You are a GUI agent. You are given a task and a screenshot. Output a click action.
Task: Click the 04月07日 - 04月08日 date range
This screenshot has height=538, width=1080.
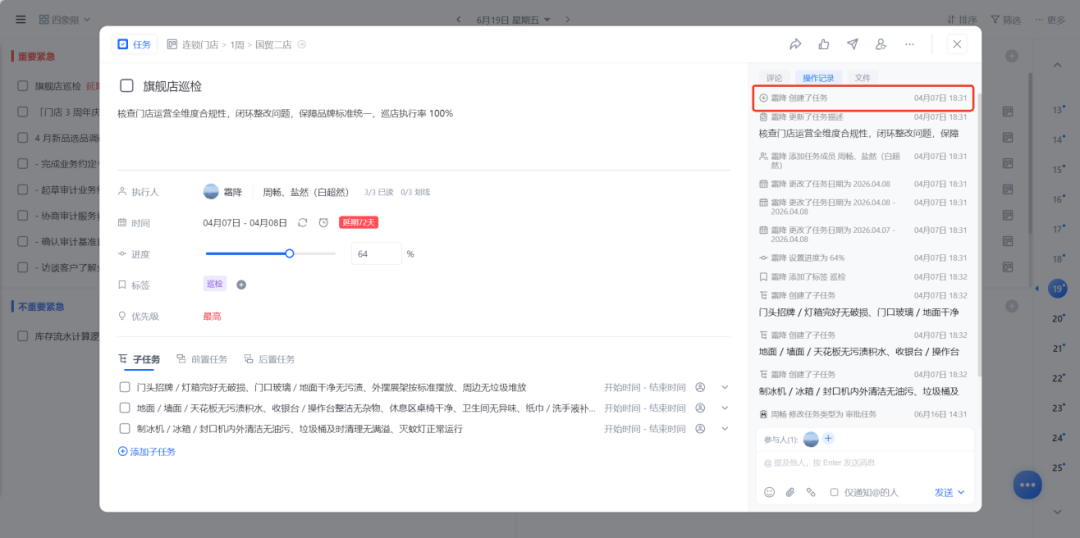click(245, 223)
